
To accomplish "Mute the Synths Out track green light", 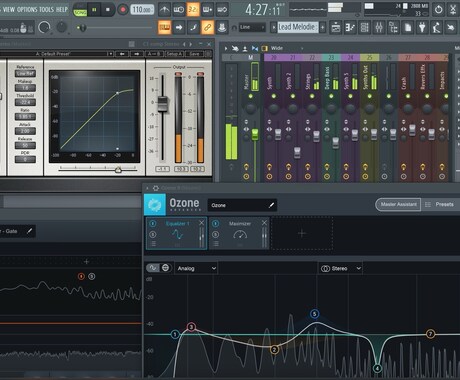I will coord(369,96).
